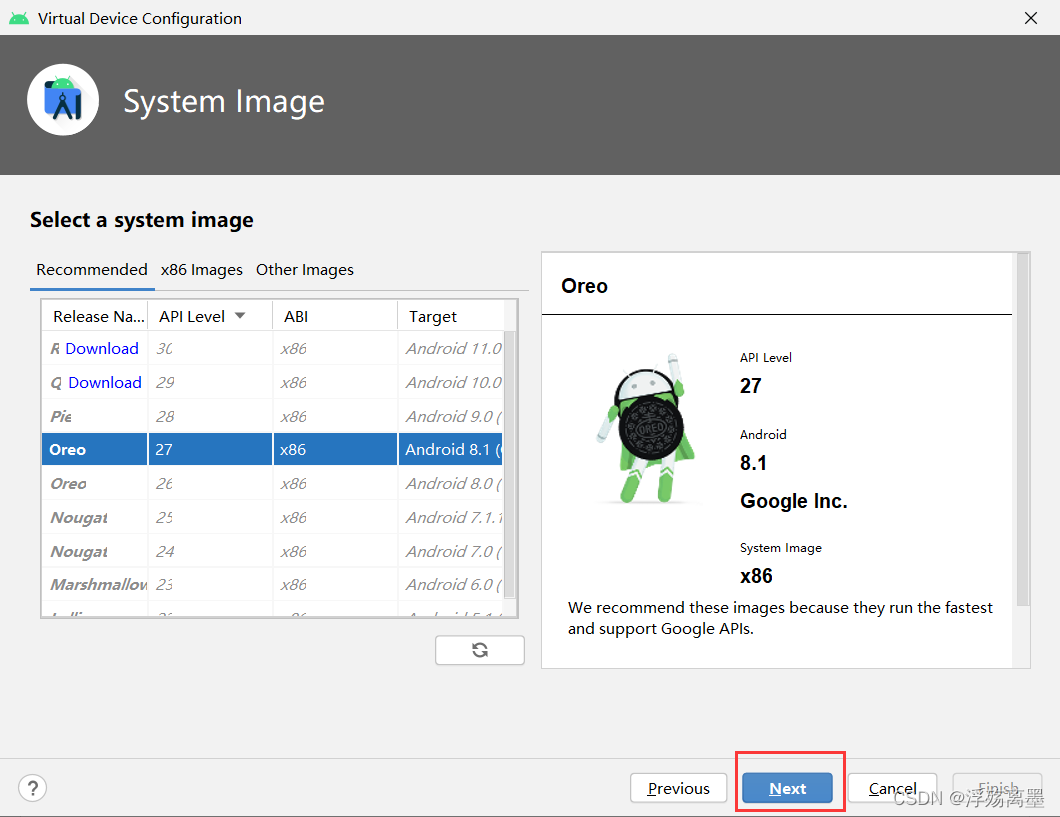This screenshot has height=817, width=1060.
Task: Click the Android 9.0 target cell
Action: pyautogui.click(x=452, y=416)
